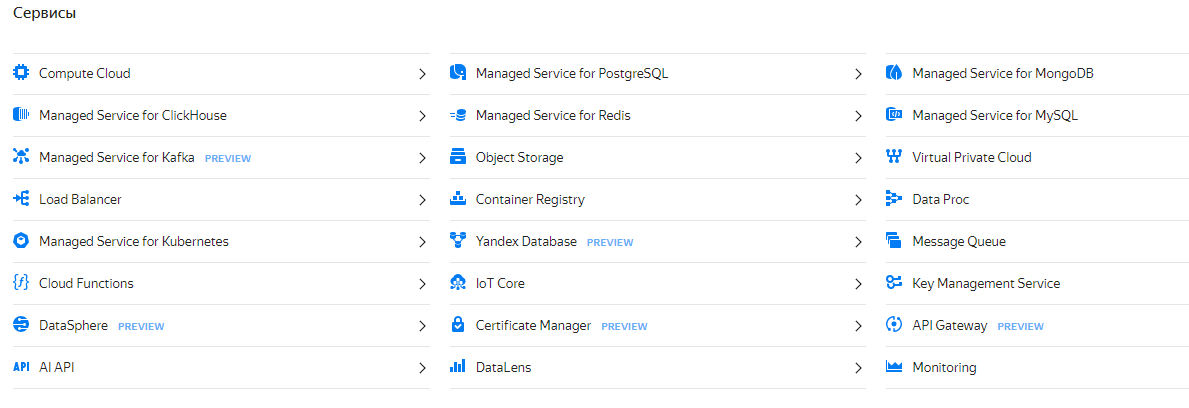Screen dimensions: 1189x408
Task: Click the API Gateway icon
Action: [x=894, y=325]
